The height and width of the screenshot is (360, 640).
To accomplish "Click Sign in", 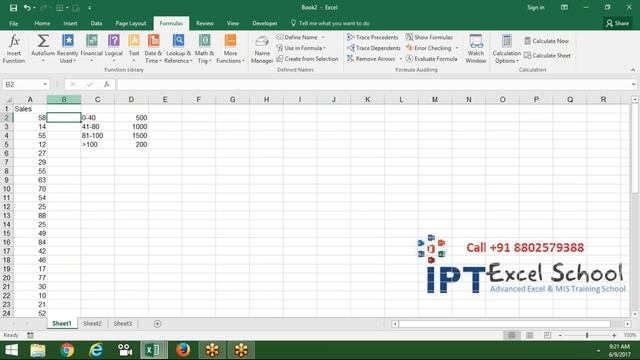I will pos(536,7).
